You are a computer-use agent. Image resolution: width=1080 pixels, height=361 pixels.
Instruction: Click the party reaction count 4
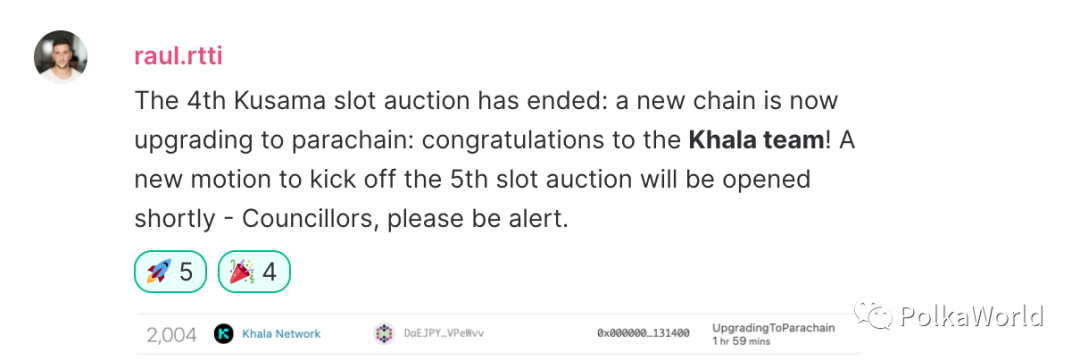click(269, 272)
